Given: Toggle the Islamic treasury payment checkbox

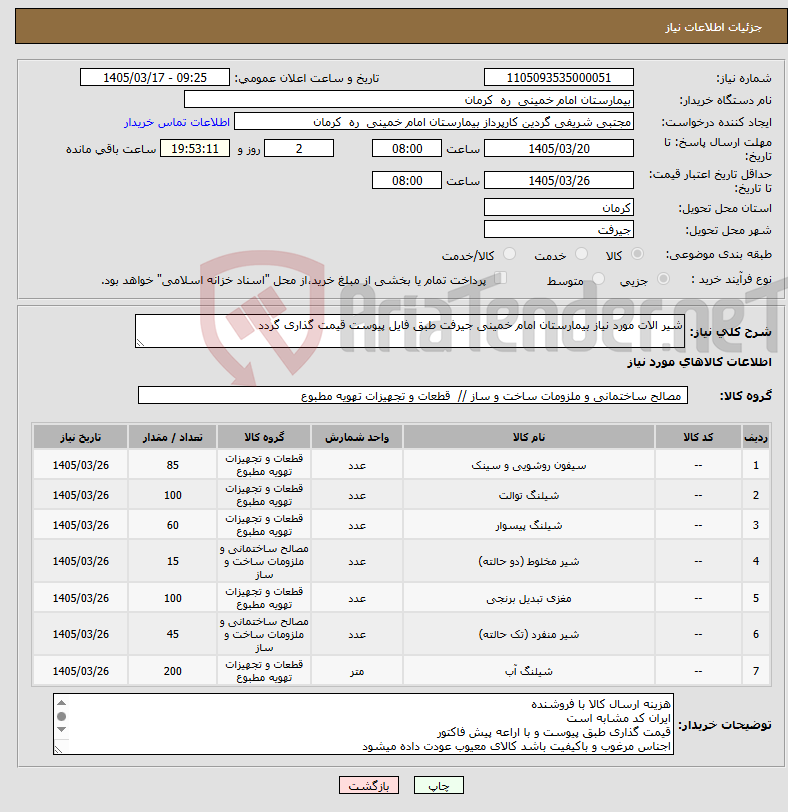Looking at the screenshot, I should tap(500, 278).
